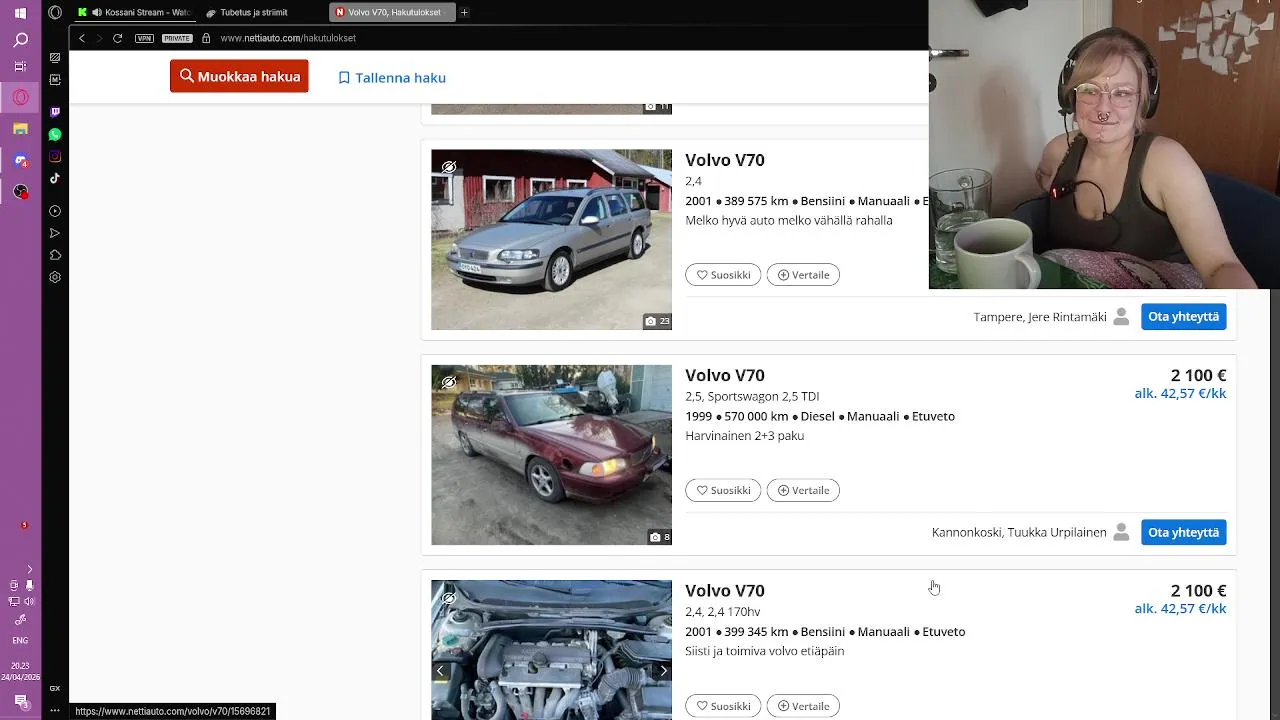Image resolution: width=1280 pixels, height=720 pixels.
Task: Open a new browser tab
Action: (x=464, y=12)
